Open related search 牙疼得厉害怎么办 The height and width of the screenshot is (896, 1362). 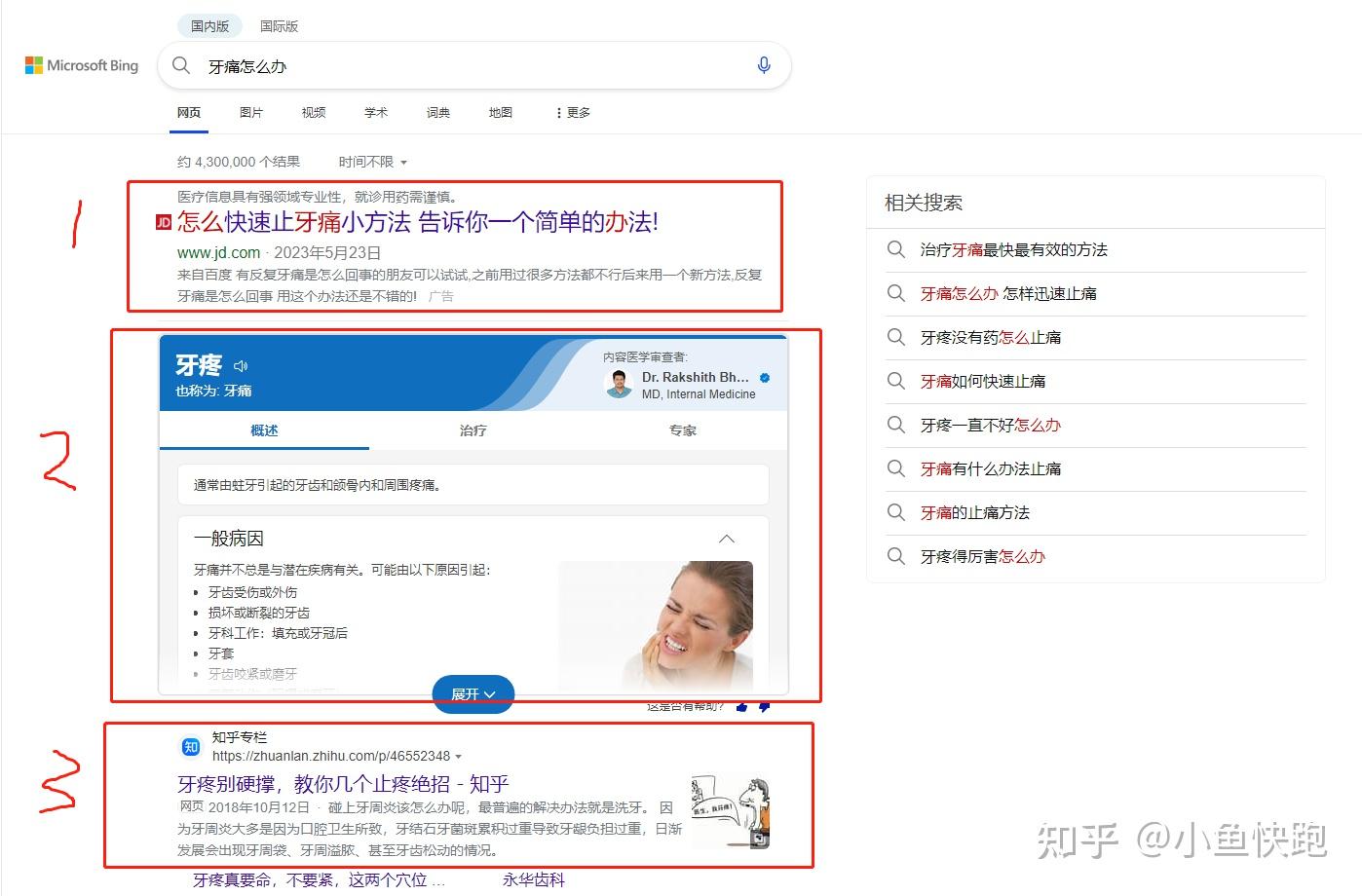click(983, 556)
